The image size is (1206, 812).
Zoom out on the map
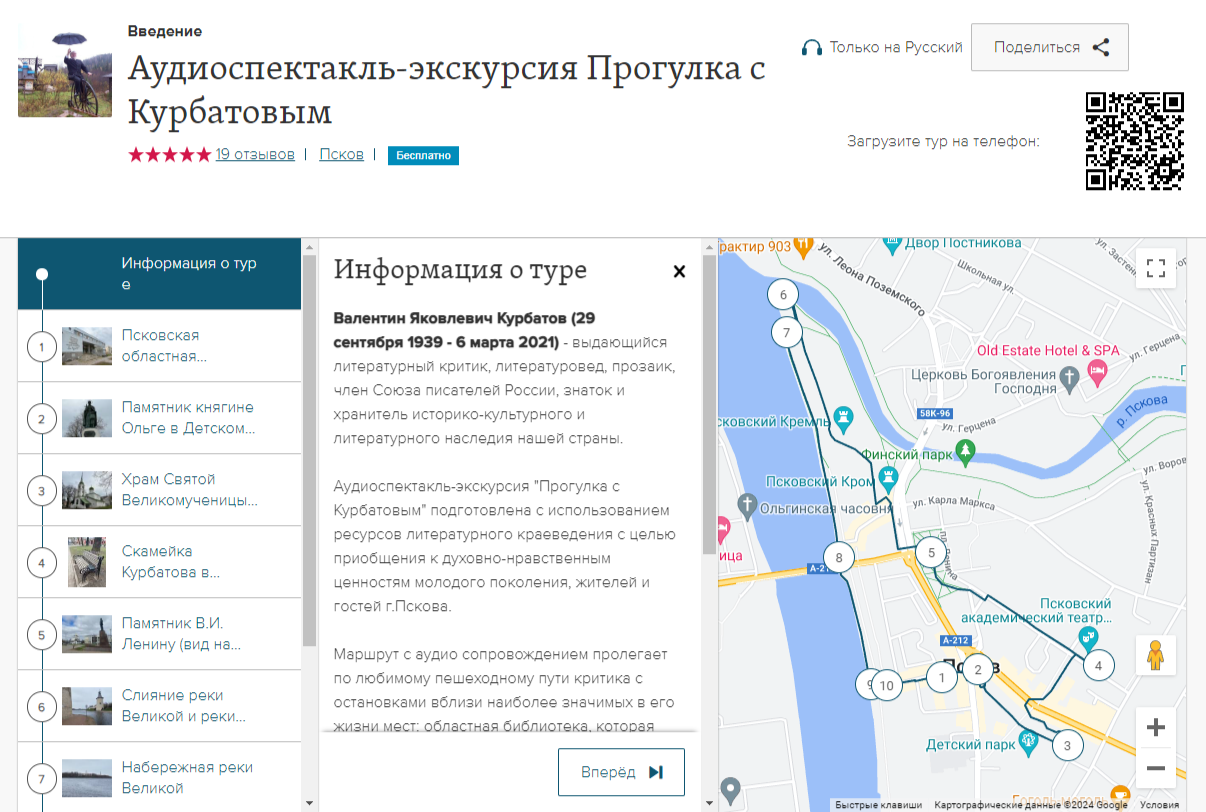1156,767
